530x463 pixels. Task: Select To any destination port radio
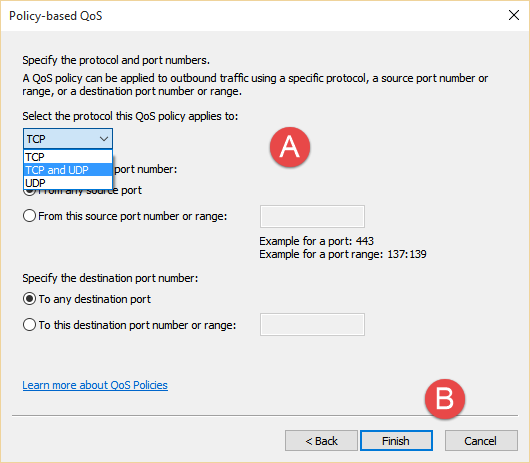pos(29,299)
